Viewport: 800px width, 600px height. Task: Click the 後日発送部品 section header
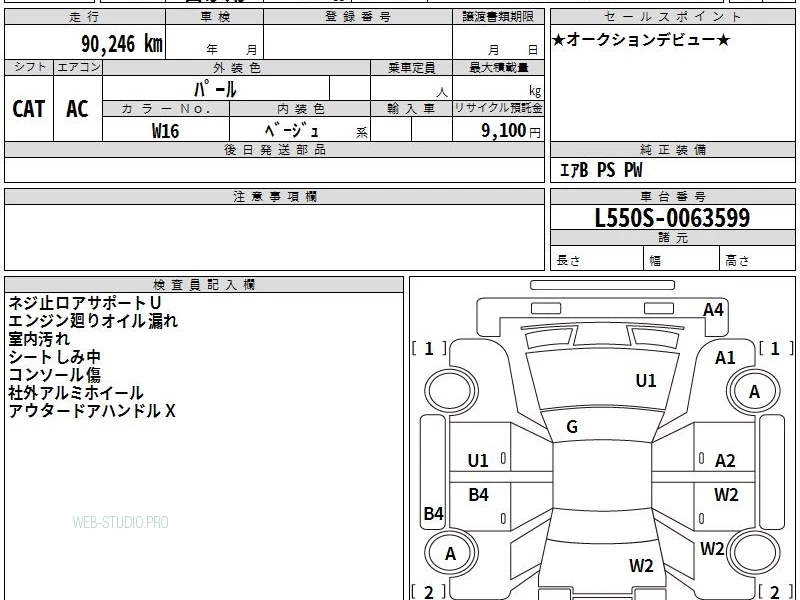[x=274, y=149]
